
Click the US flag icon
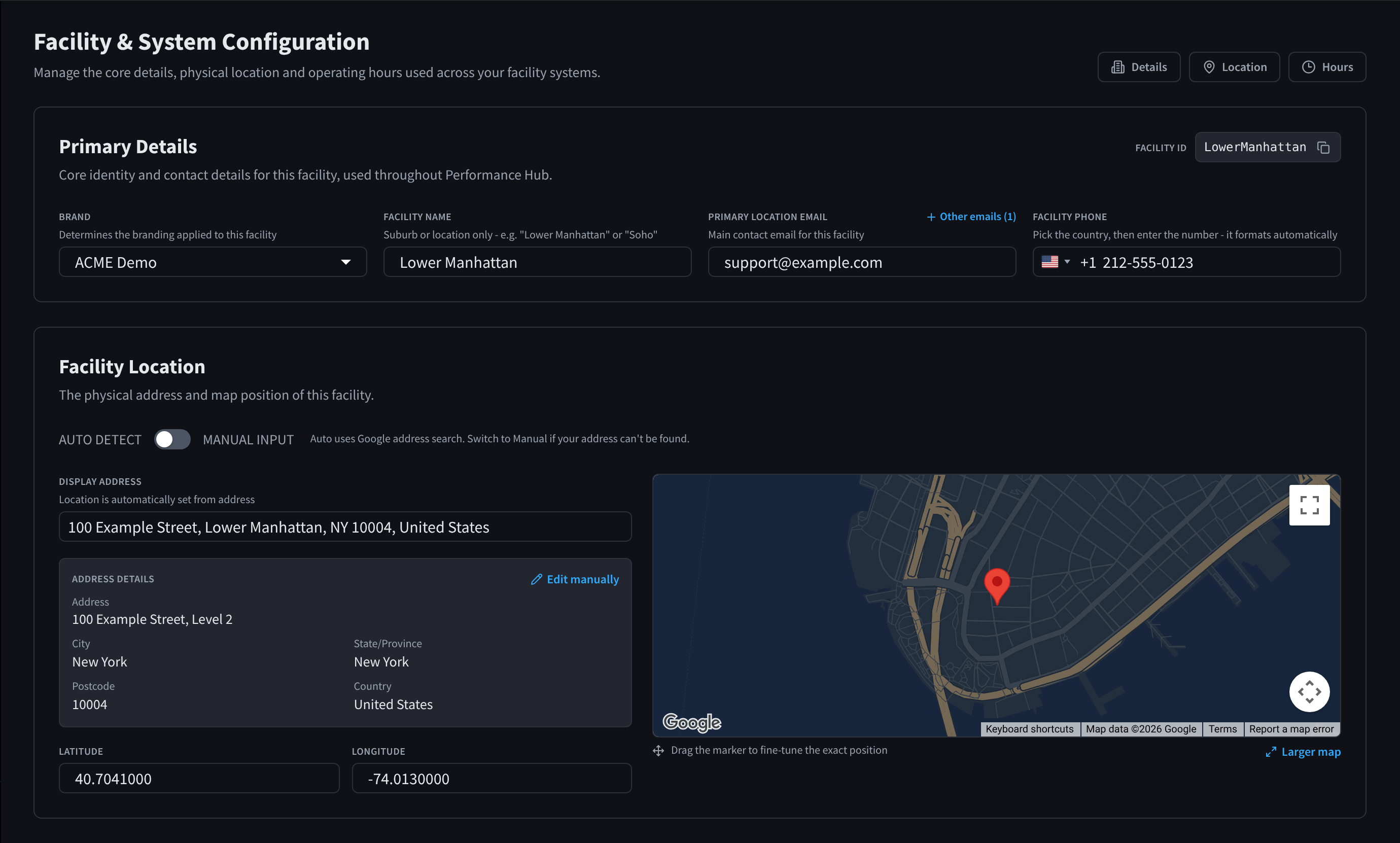1049,262
